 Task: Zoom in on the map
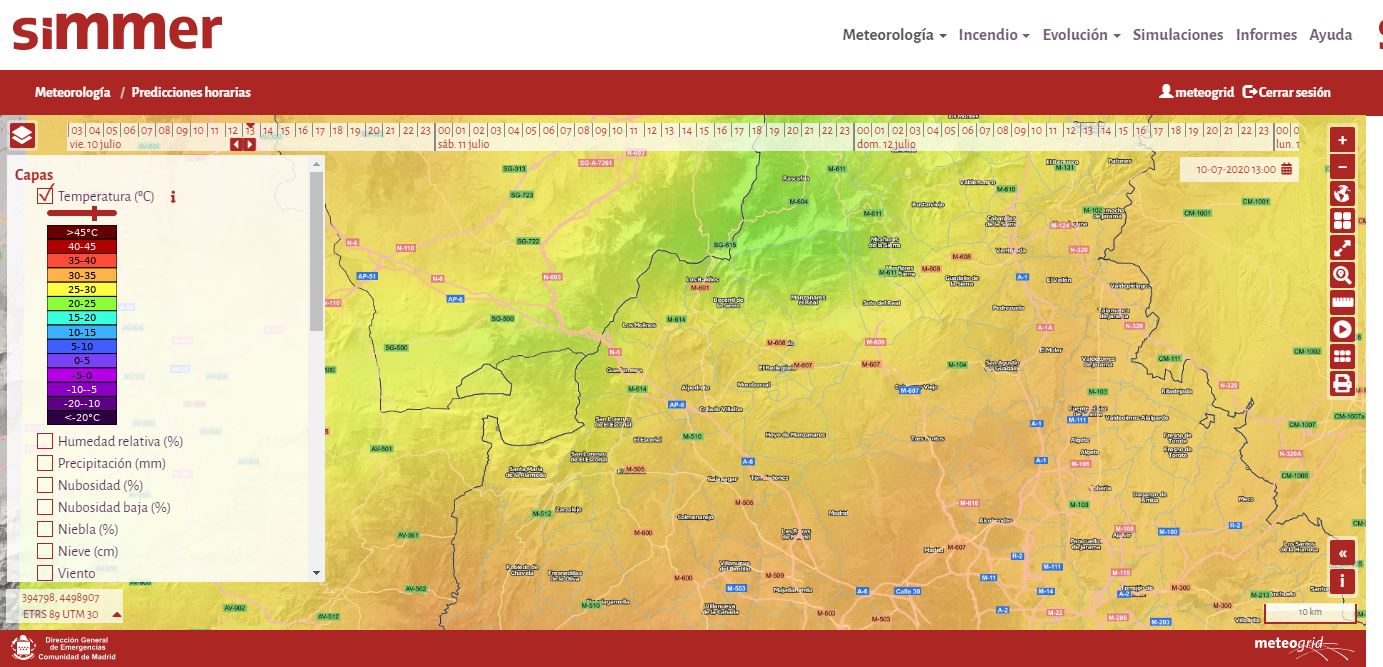1342,140
